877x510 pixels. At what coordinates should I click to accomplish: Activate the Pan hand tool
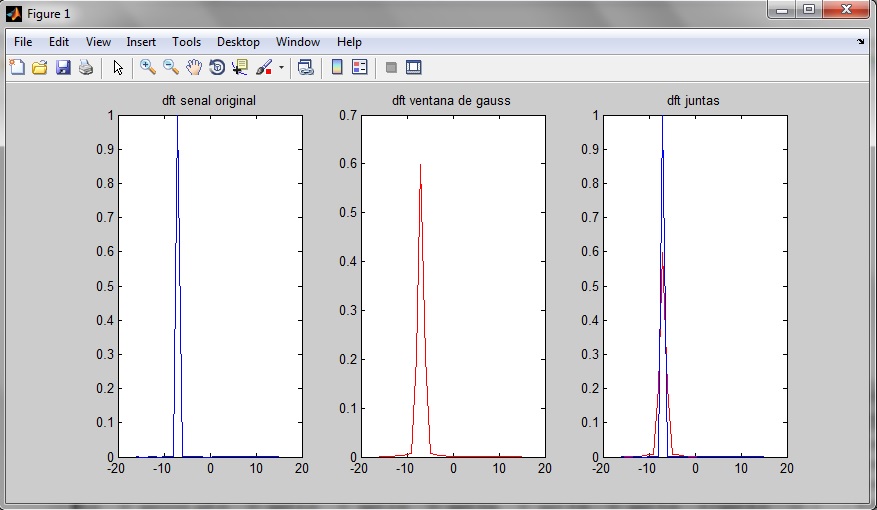(x=194, y=68)
